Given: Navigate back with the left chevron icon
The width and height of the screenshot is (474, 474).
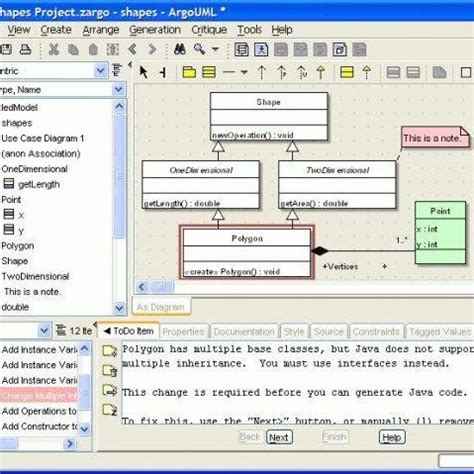Looking at the screenshot, I should tap(132, 49).
